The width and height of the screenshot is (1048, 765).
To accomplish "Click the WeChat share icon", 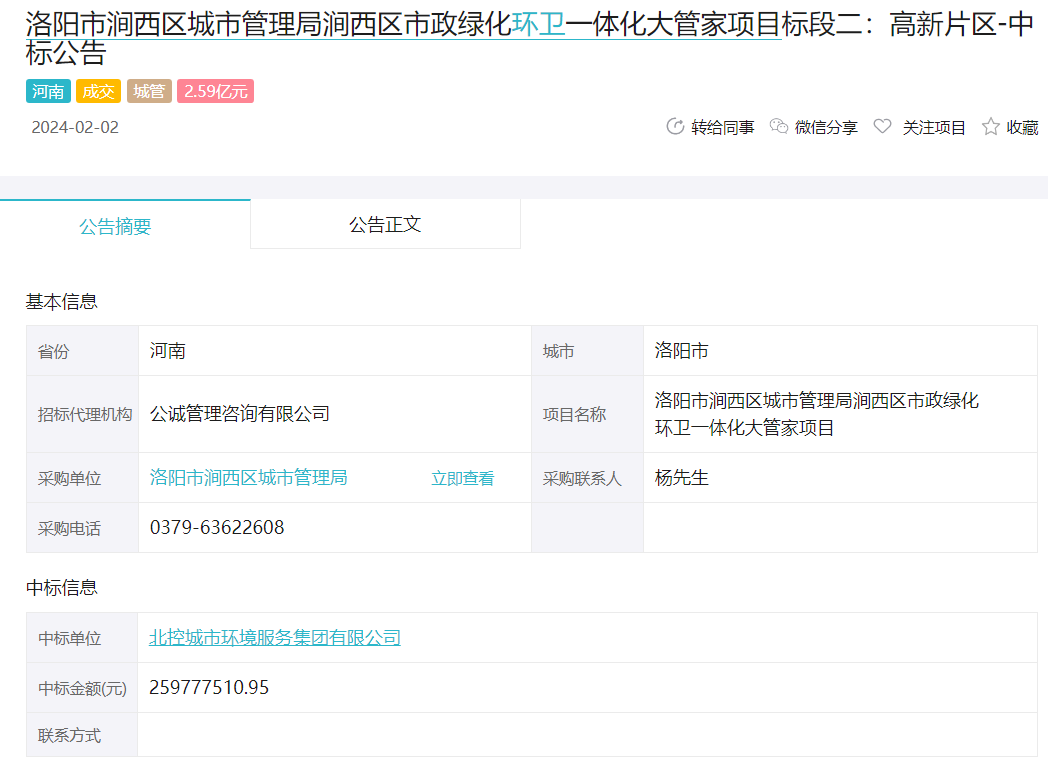I will [779, 126].
